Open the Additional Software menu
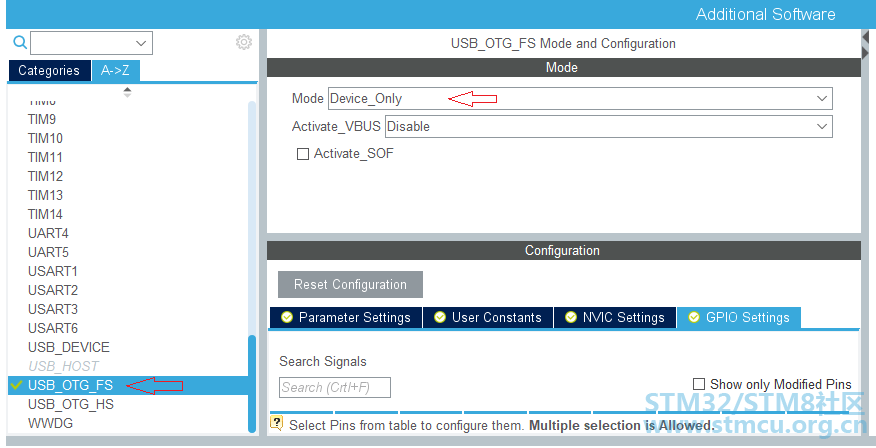 (x=765, y=14)
